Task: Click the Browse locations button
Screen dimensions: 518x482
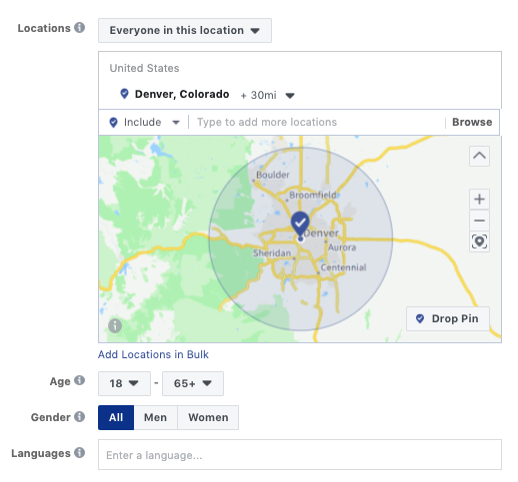Action: 472,122
